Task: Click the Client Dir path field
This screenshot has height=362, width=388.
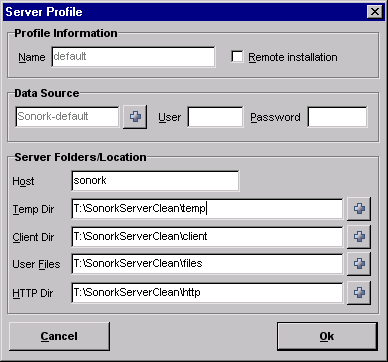Action: (207, 237)
